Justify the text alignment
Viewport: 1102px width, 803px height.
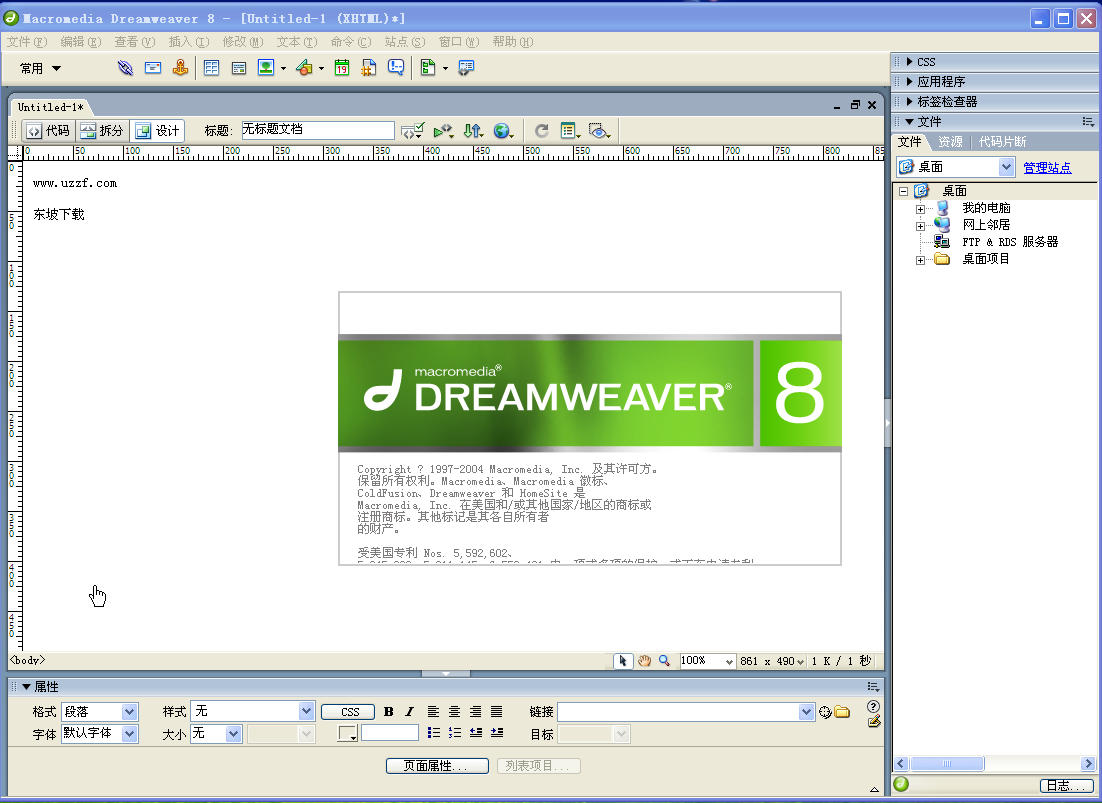coord(497,712)
